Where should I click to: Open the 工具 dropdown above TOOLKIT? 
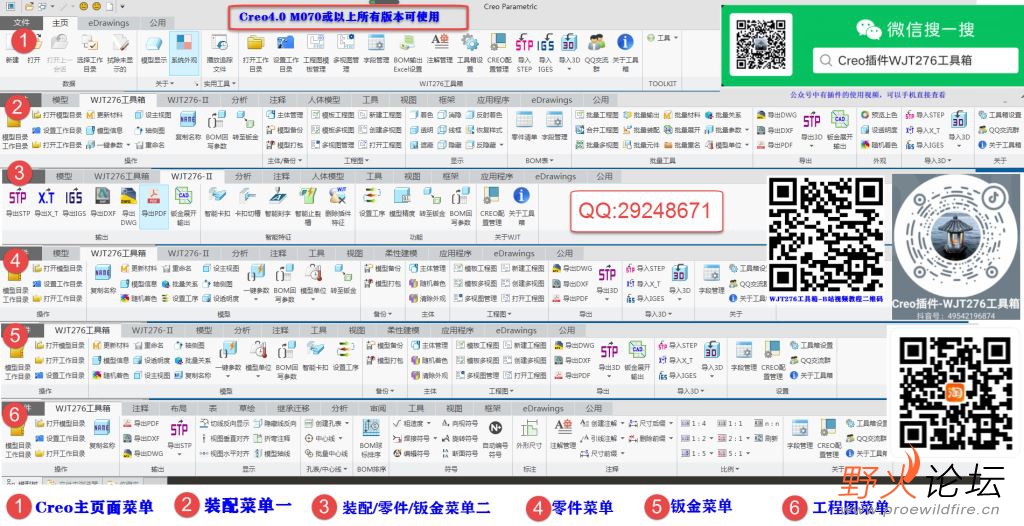pyautogui.click(x=662, y=38)
